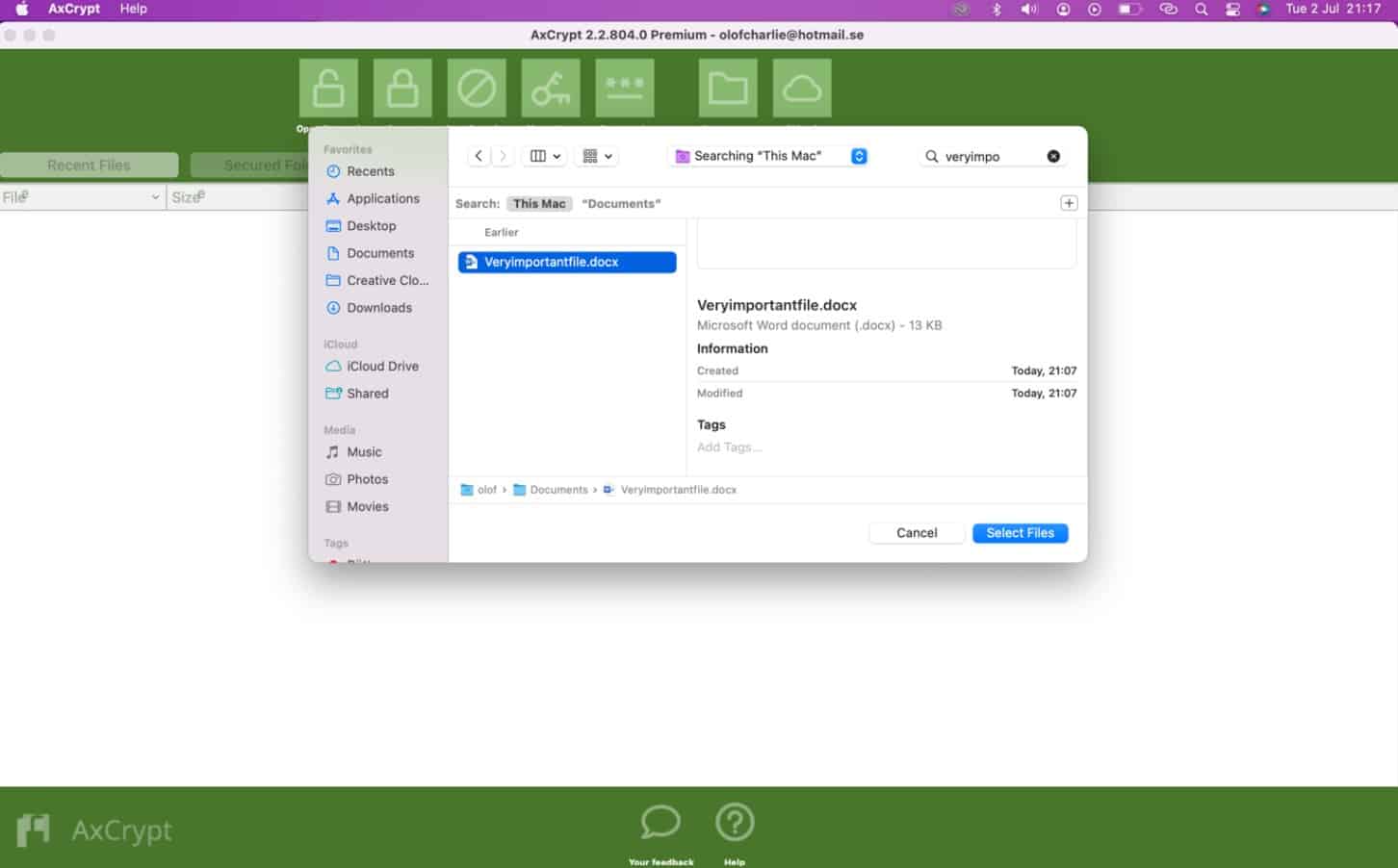Select Downloads in sidebar
Screen dimensions: 1398x868
coord(377,308)
